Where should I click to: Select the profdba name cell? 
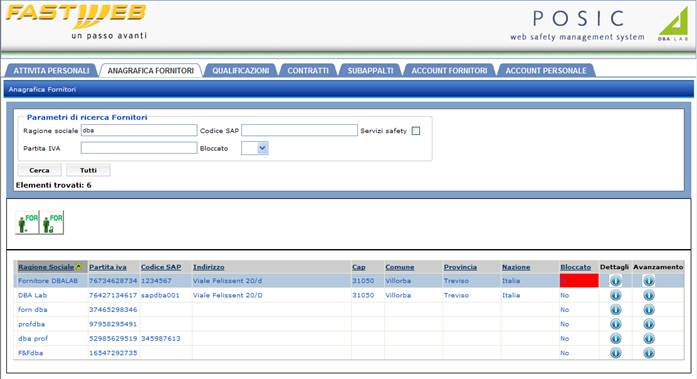[32, 324]
